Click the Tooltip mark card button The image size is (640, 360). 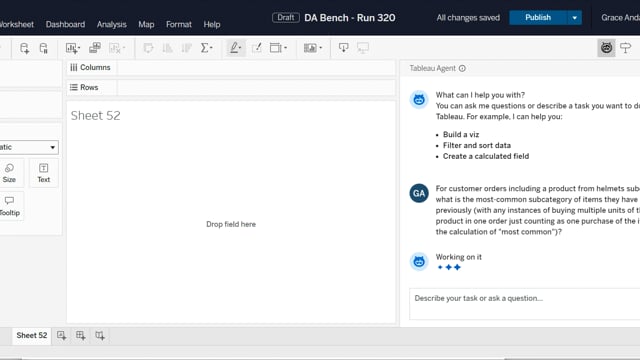(x=10, y=206)
